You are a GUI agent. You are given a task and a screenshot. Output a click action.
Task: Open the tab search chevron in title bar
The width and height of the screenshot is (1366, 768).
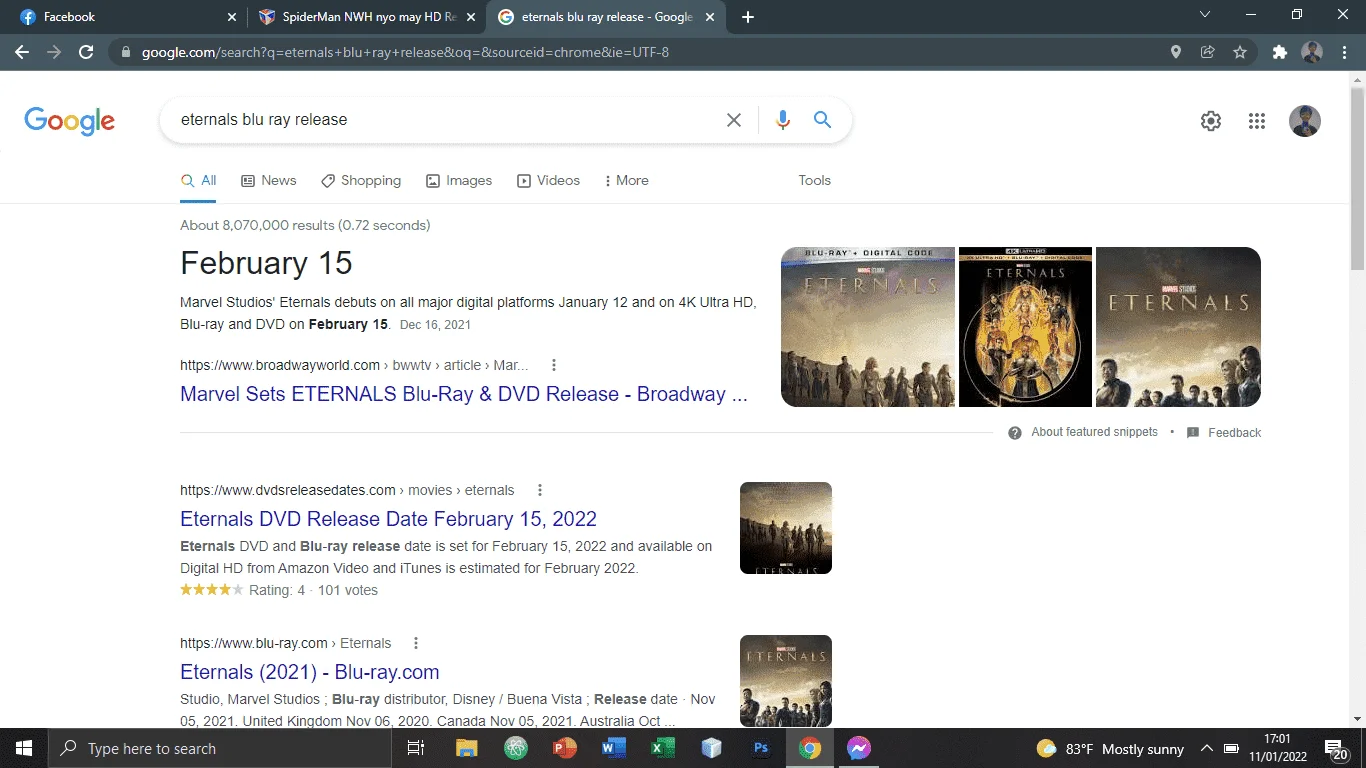[x=1204, y=15]
